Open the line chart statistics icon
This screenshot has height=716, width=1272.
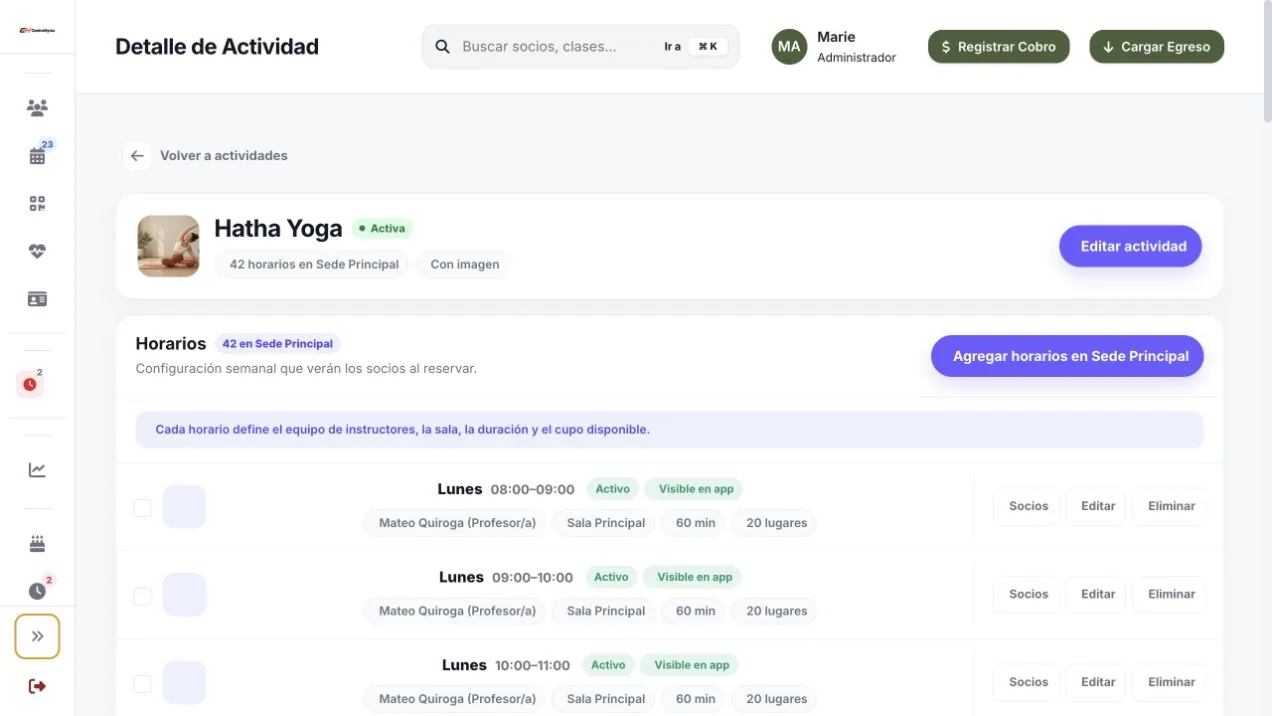tap(37, 470)
